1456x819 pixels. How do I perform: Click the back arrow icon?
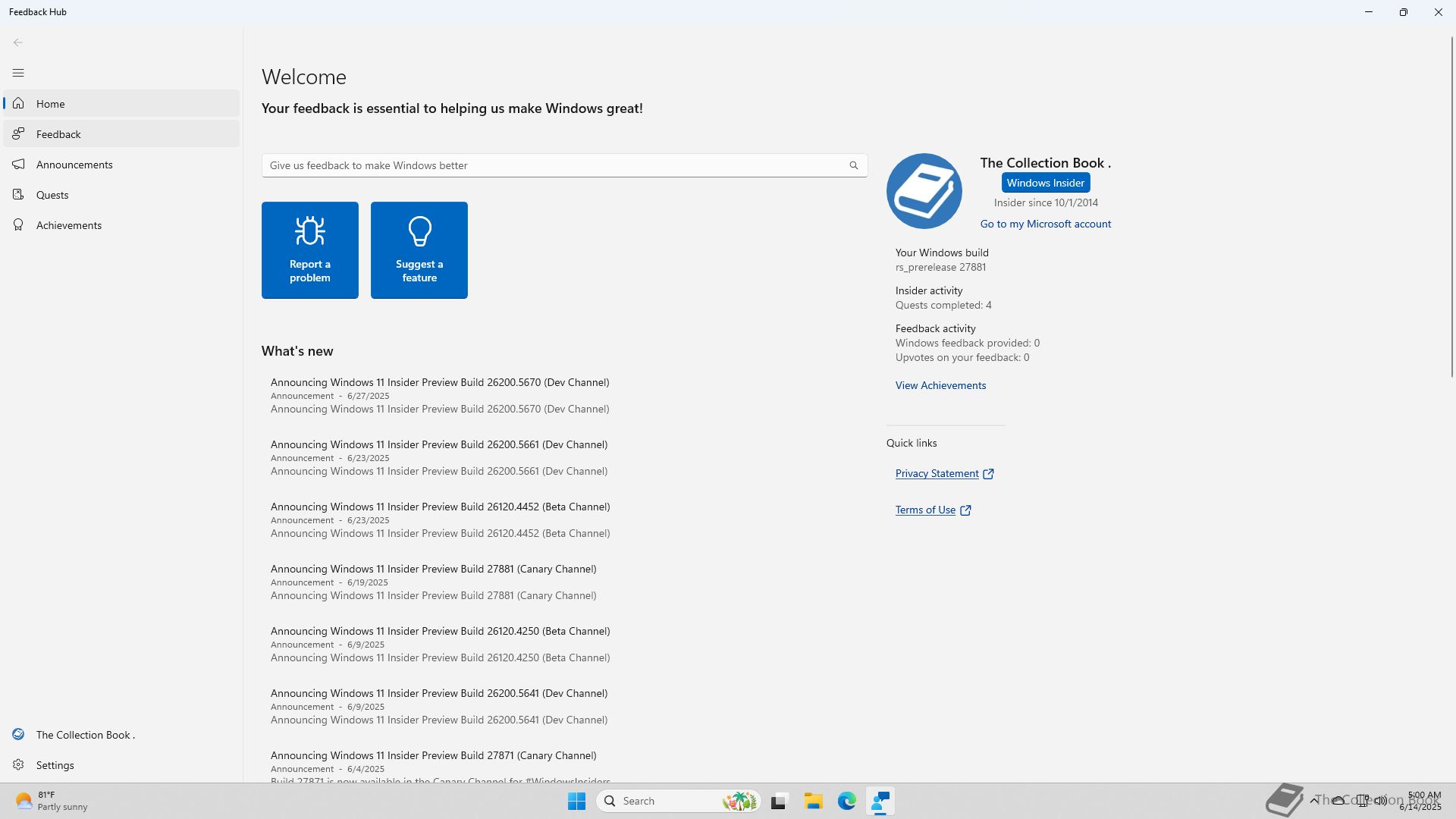point(18,42)
